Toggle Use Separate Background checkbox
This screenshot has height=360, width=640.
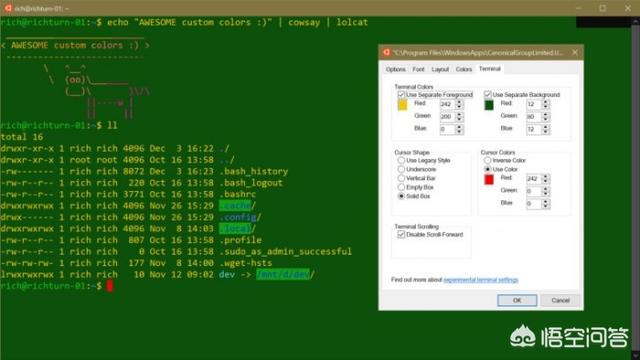tap(487, 95)
